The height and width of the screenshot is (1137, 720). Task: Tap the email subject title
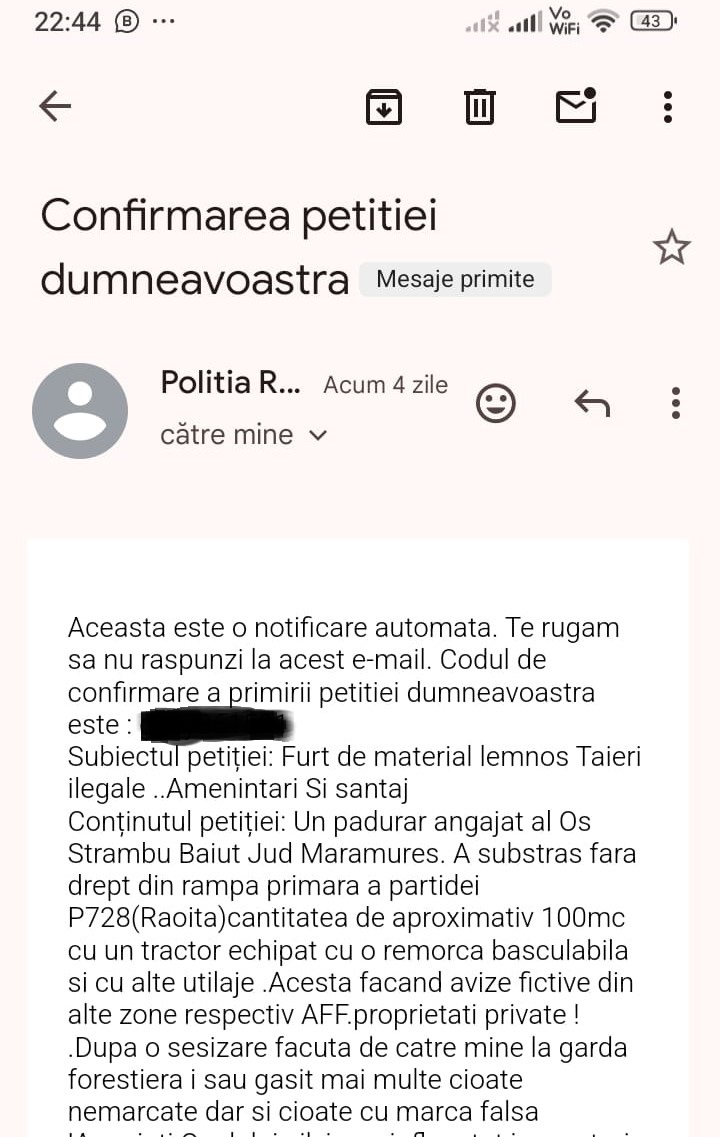239,247
